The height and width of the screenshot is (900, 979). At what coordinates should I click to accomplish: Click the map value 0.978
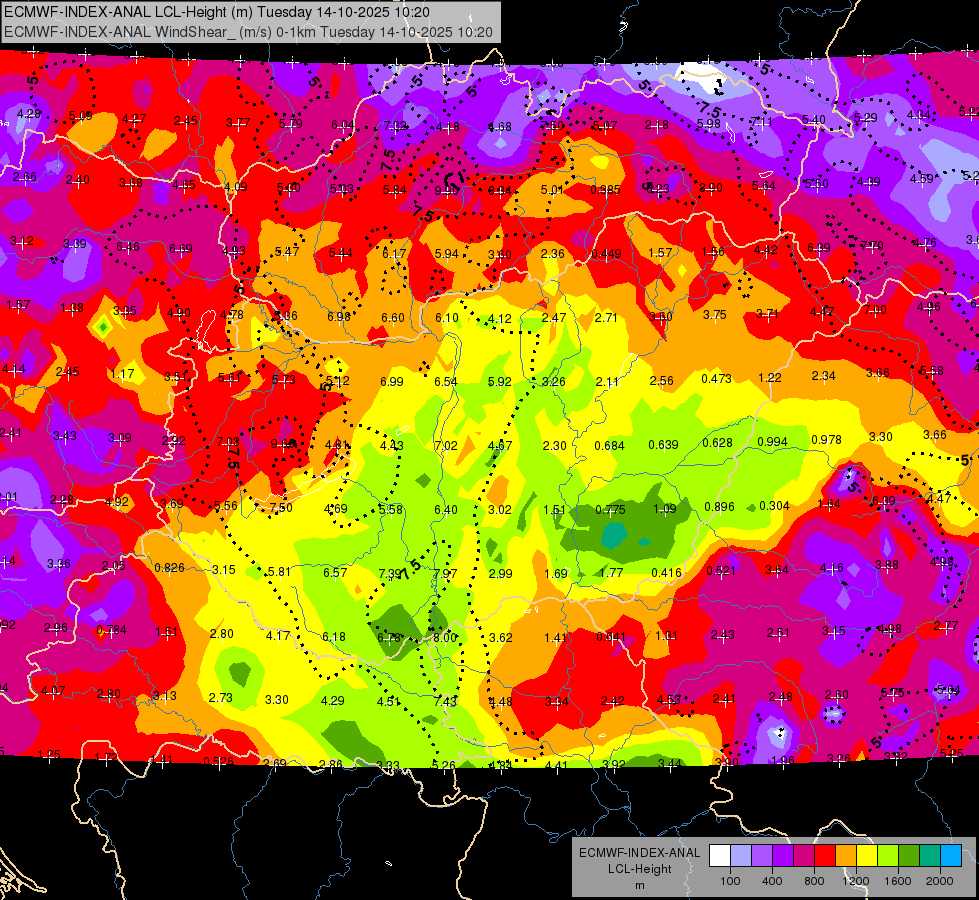coord(826,440)
